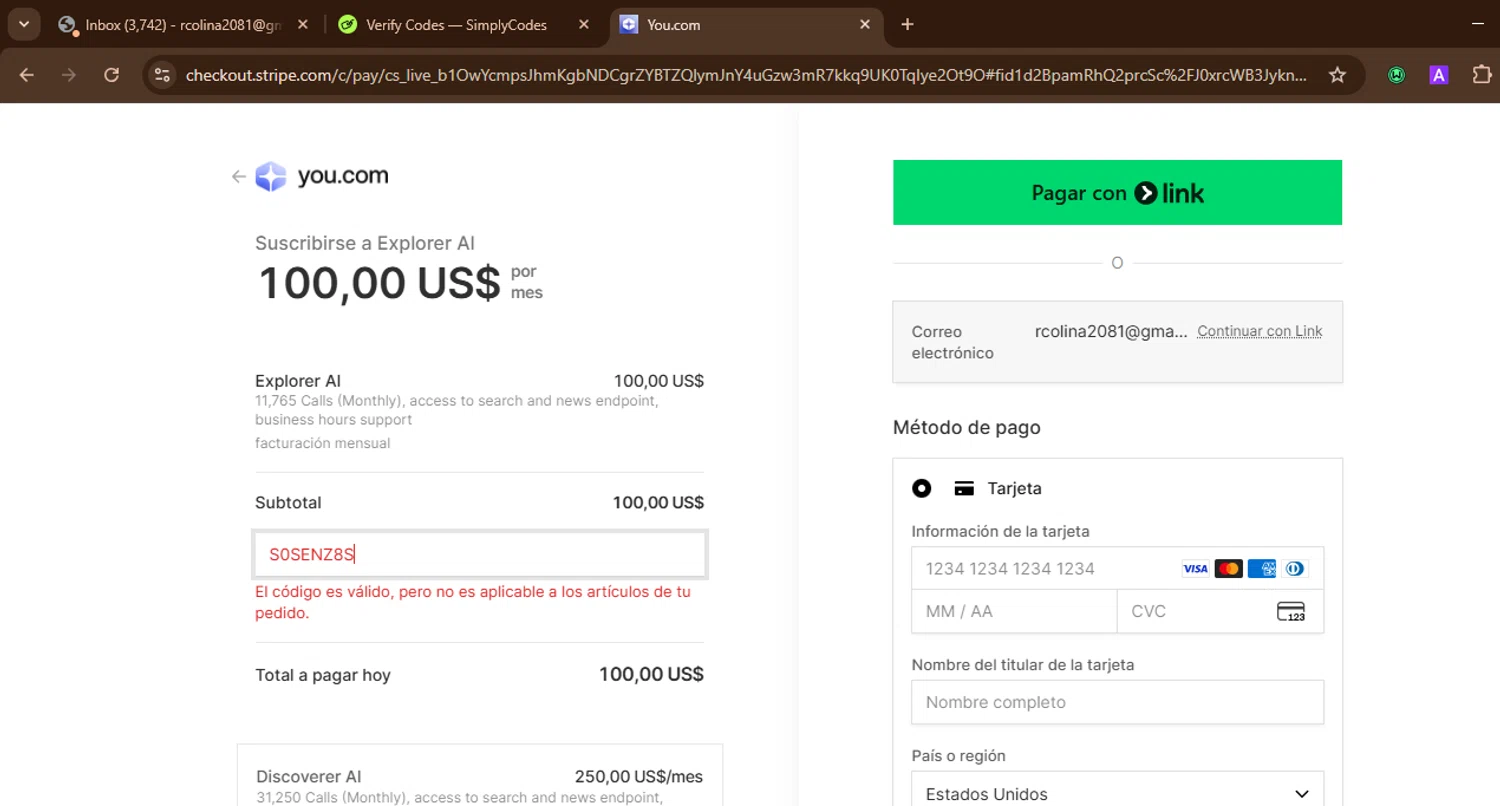View site information icon in address bar
This screenshot has width=1500, height=806.
(x=163, y=75)
